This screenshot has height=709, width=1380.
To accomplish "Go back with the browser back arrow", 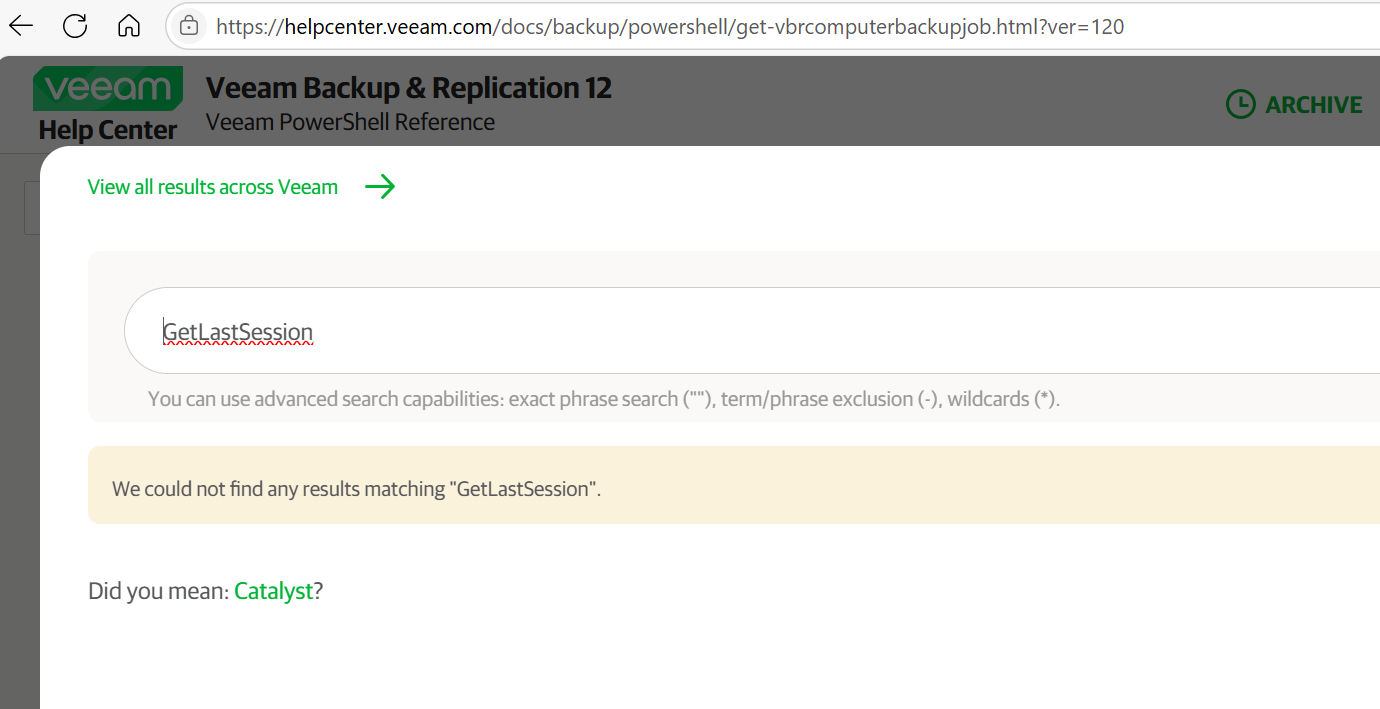I will point(21,26).
